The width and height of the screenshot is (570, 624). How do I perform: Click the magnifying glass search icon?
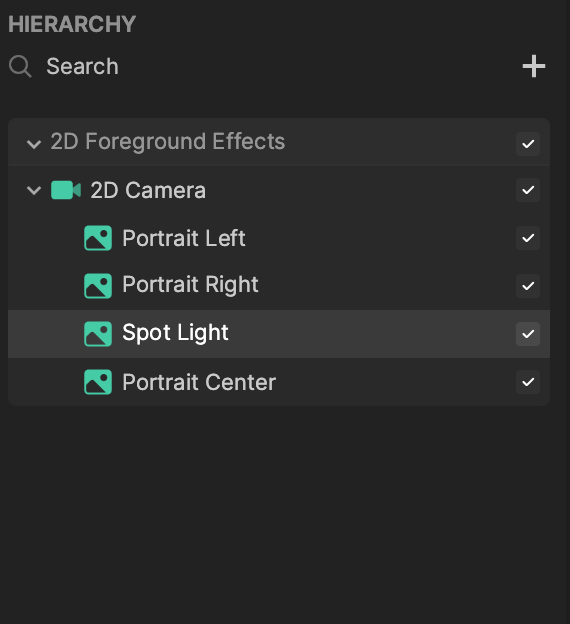20,66
